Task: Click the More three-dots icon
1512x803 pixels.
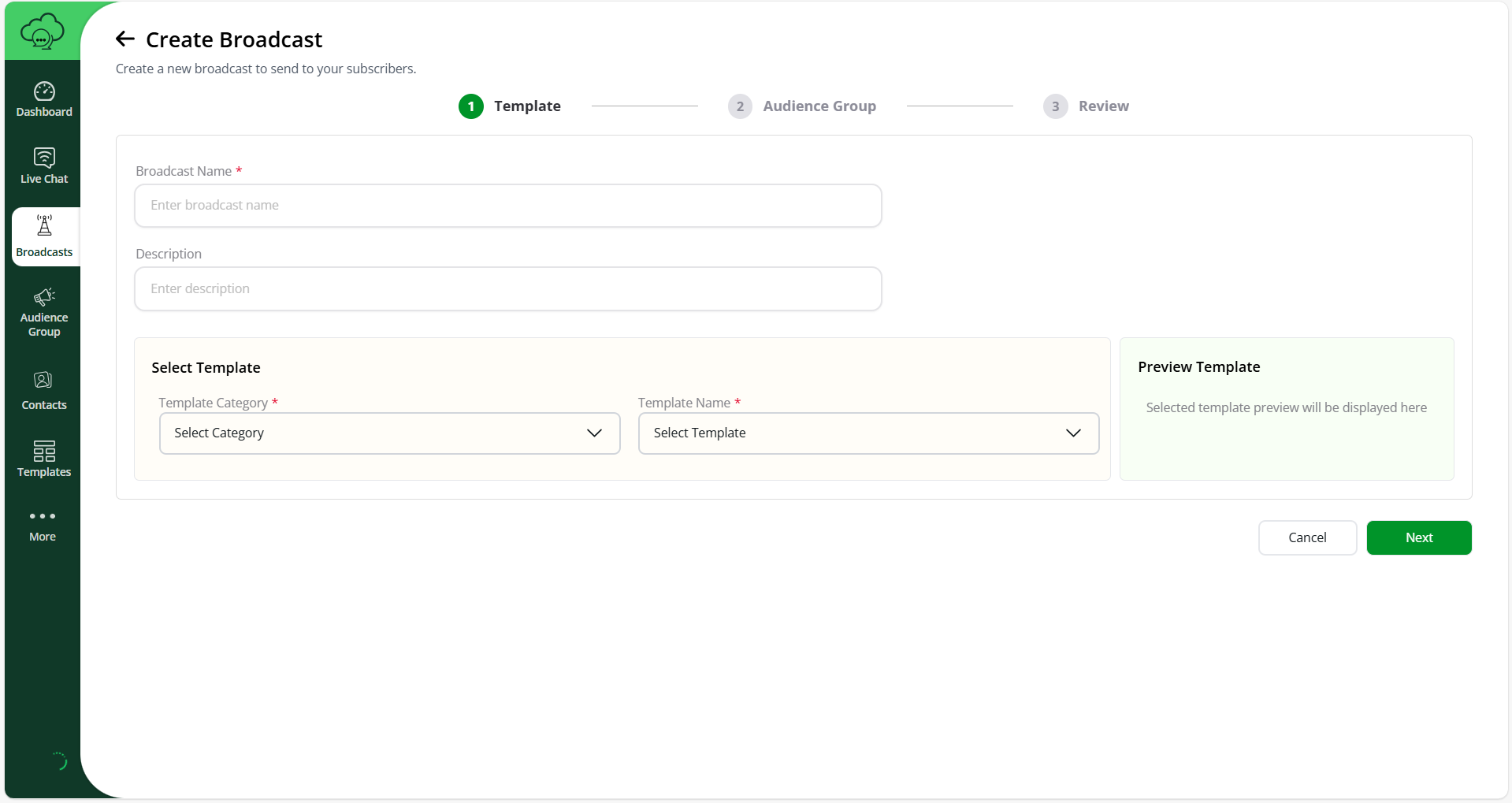Action: [43, 516]
